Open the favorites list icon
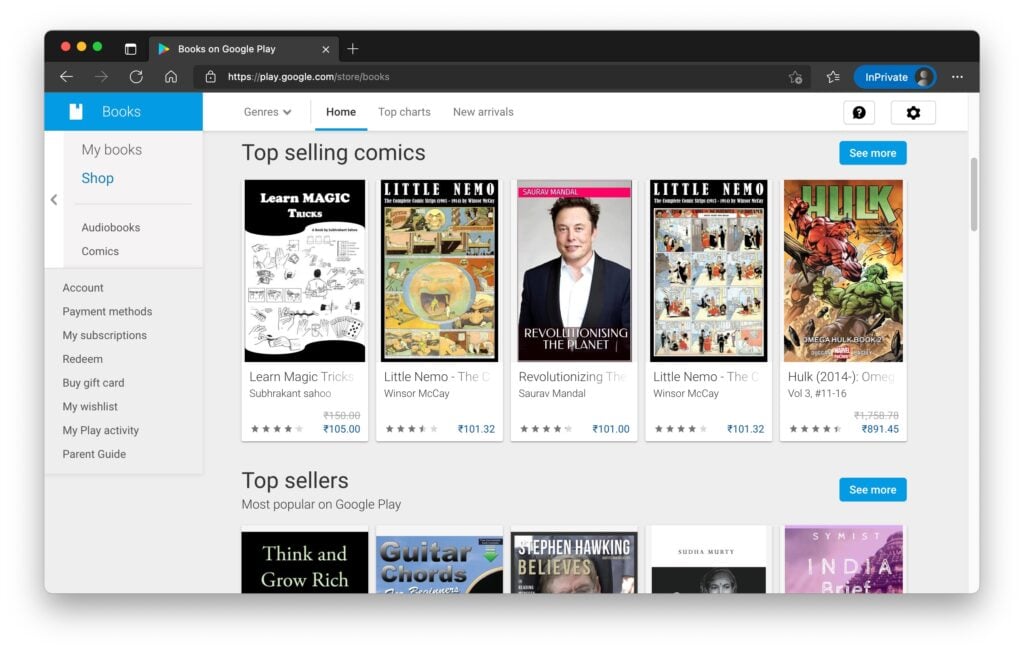Screen dimensions: 1024x652 tap(833, 77)
